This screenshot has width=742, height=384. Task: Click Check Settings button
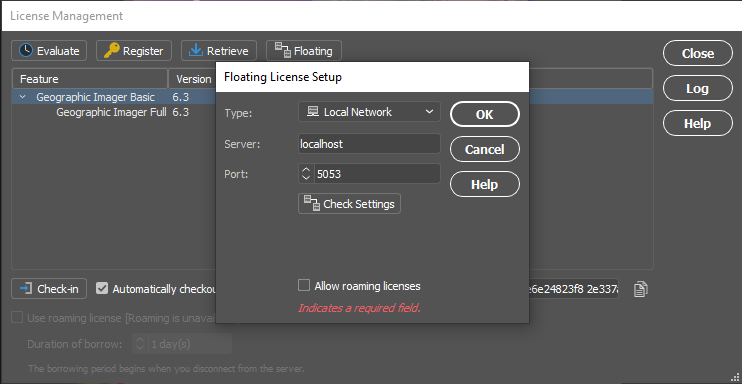tap(349, 204)
